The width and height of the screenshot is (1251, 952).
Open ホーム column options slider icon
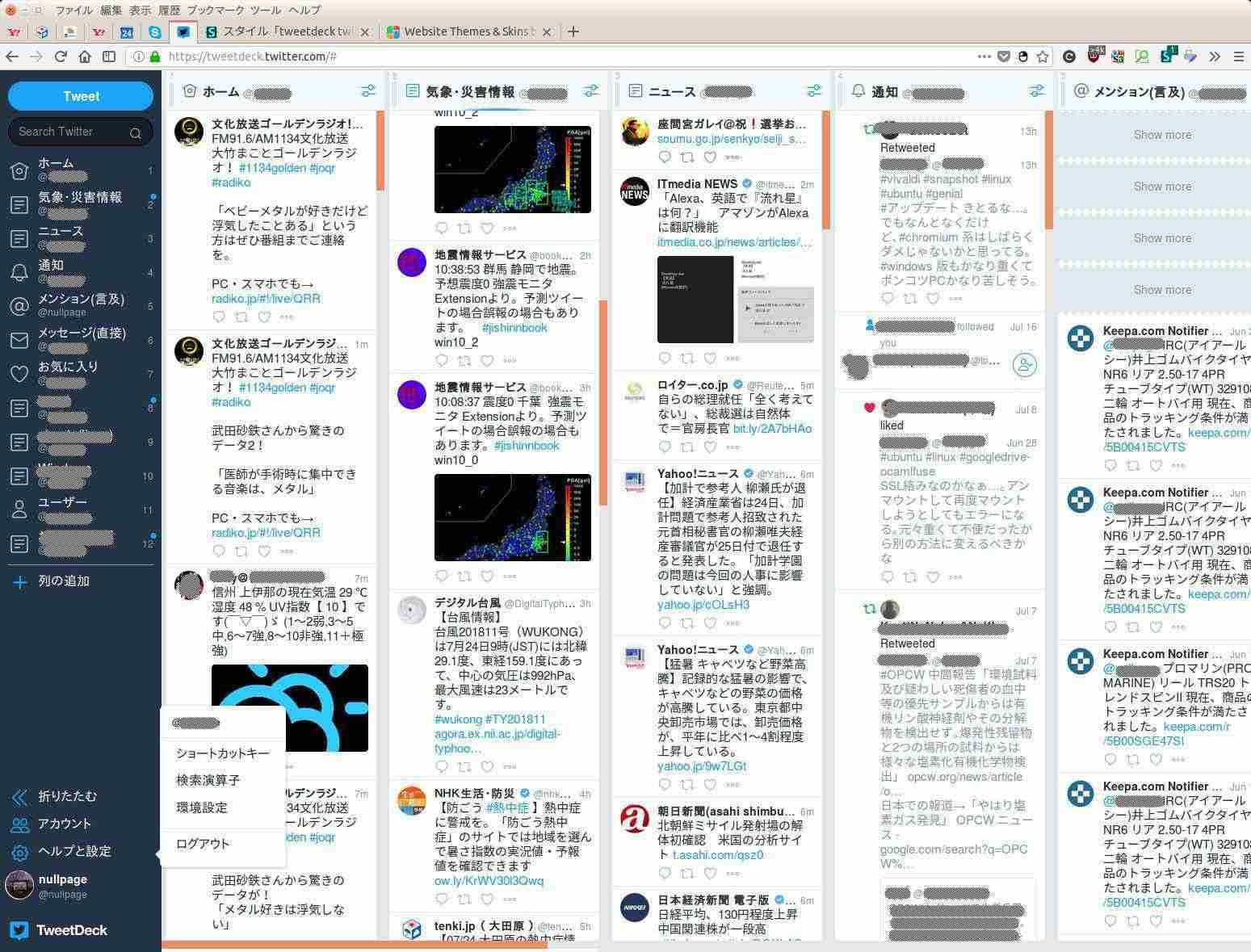pyautogui.click(x=367, y=90)
